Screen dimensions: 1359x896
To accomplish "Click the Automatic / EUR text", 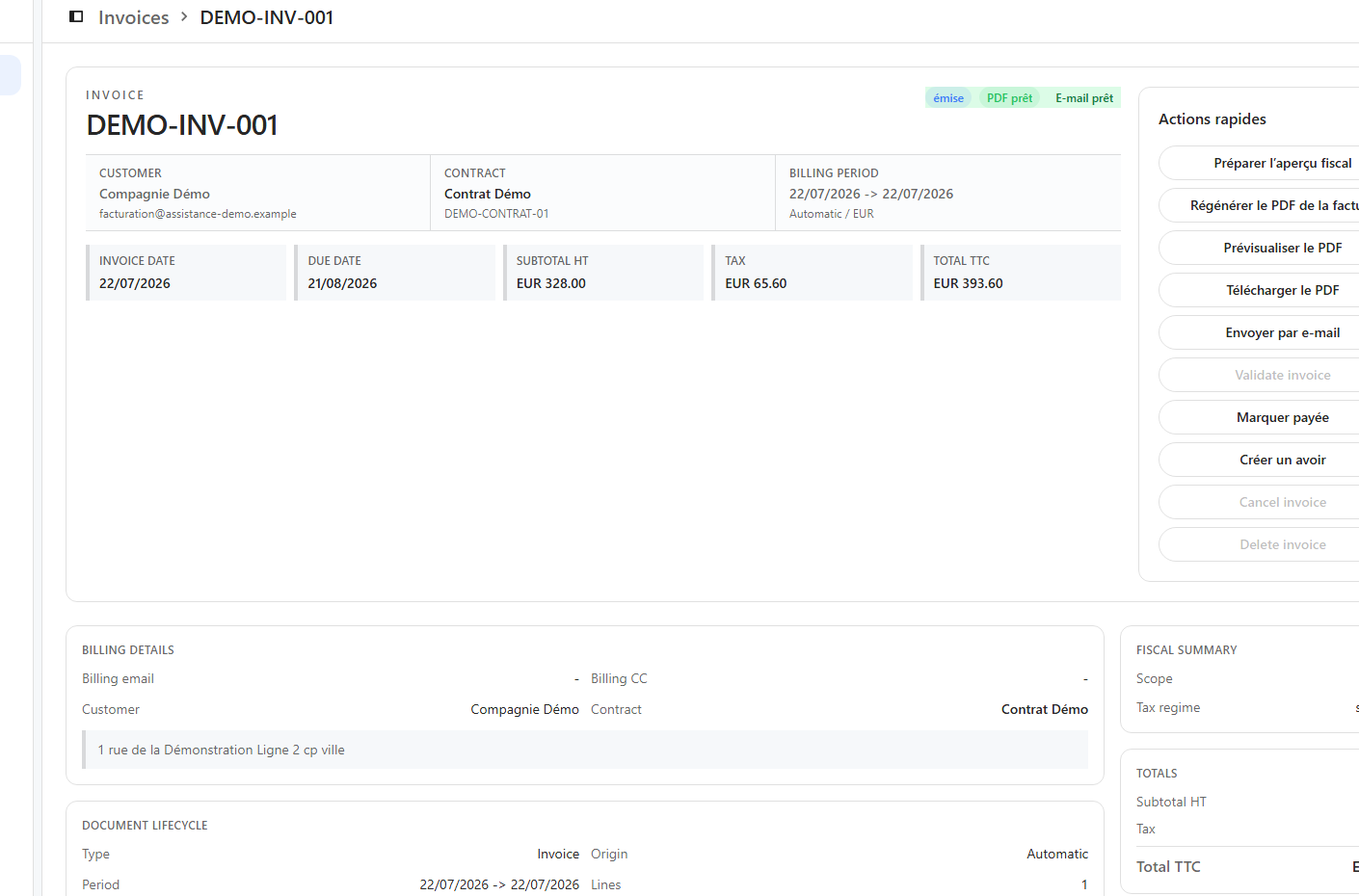I will (832, 214).
